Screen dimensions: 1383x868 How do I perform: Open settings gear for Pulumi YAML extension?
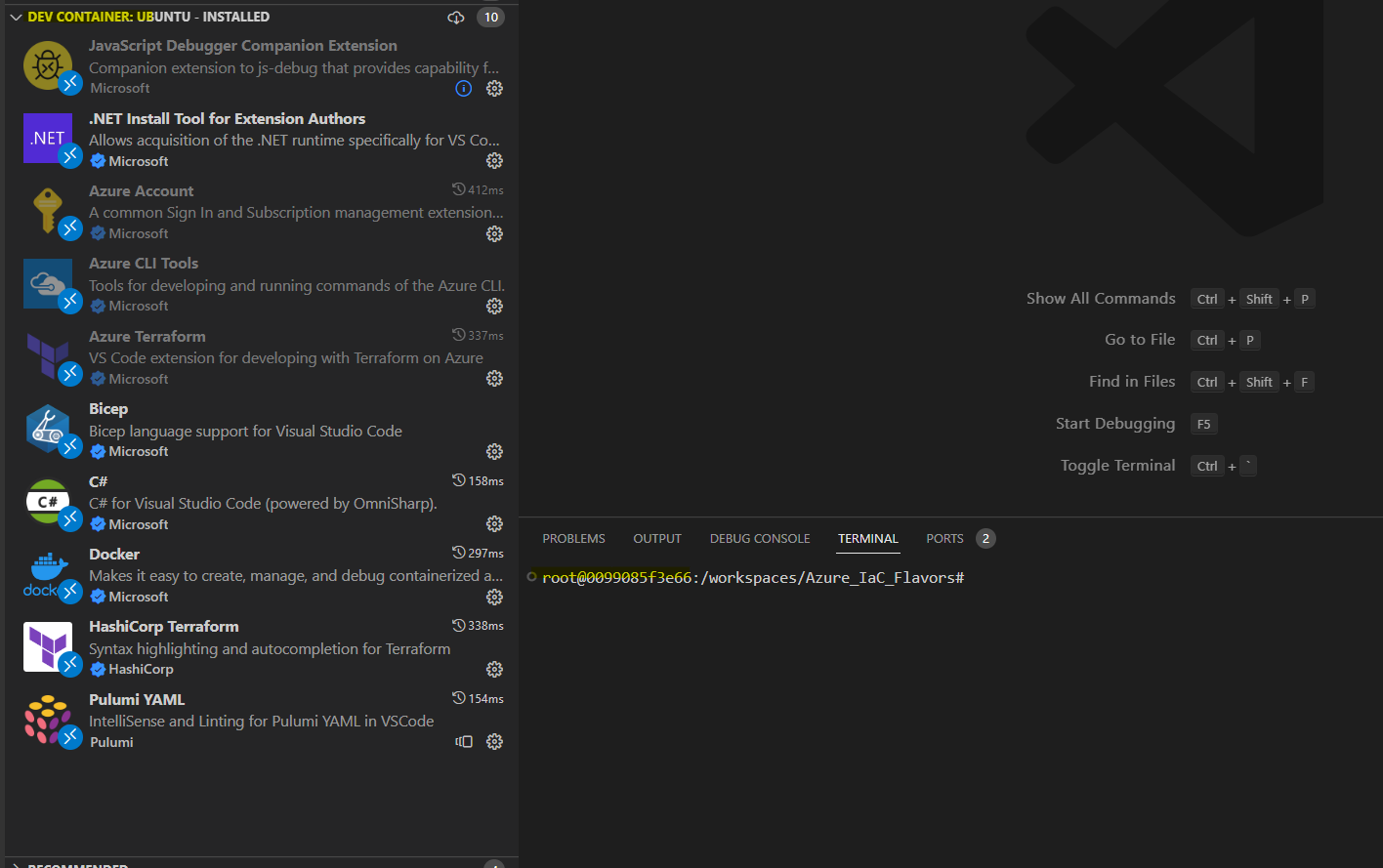494,741
